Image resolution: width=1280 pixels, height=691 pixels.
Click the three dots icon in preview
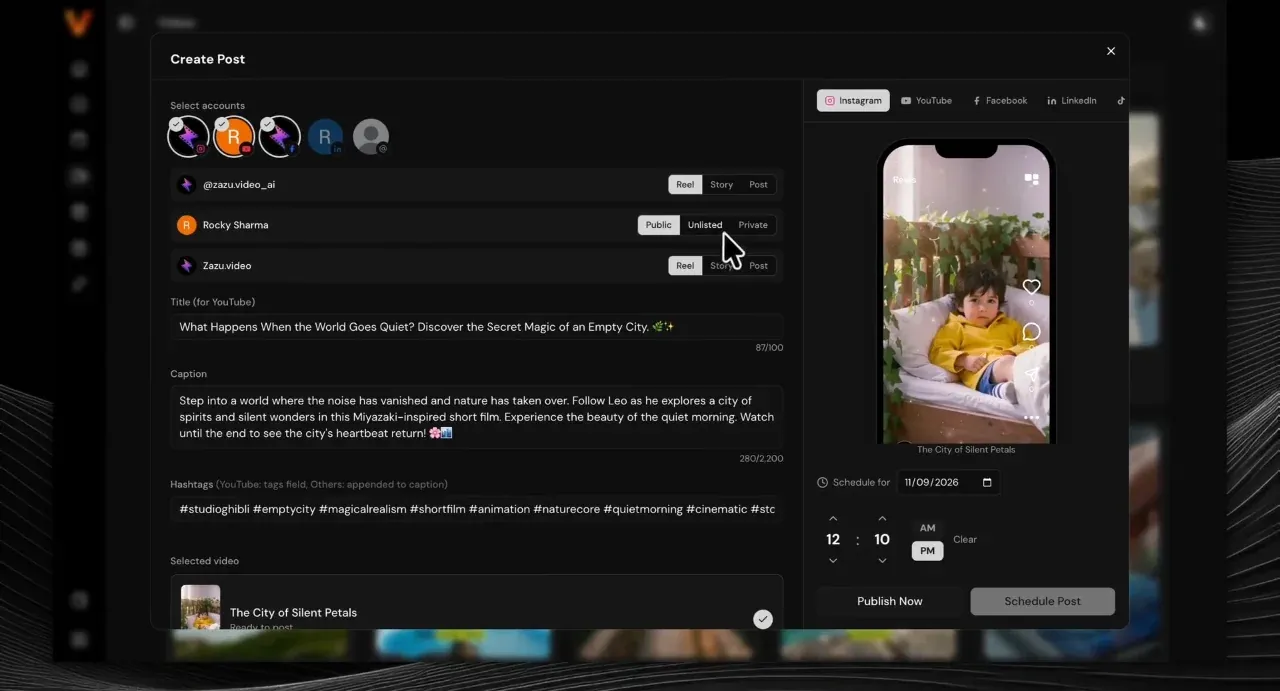(x=1032, y=418)
